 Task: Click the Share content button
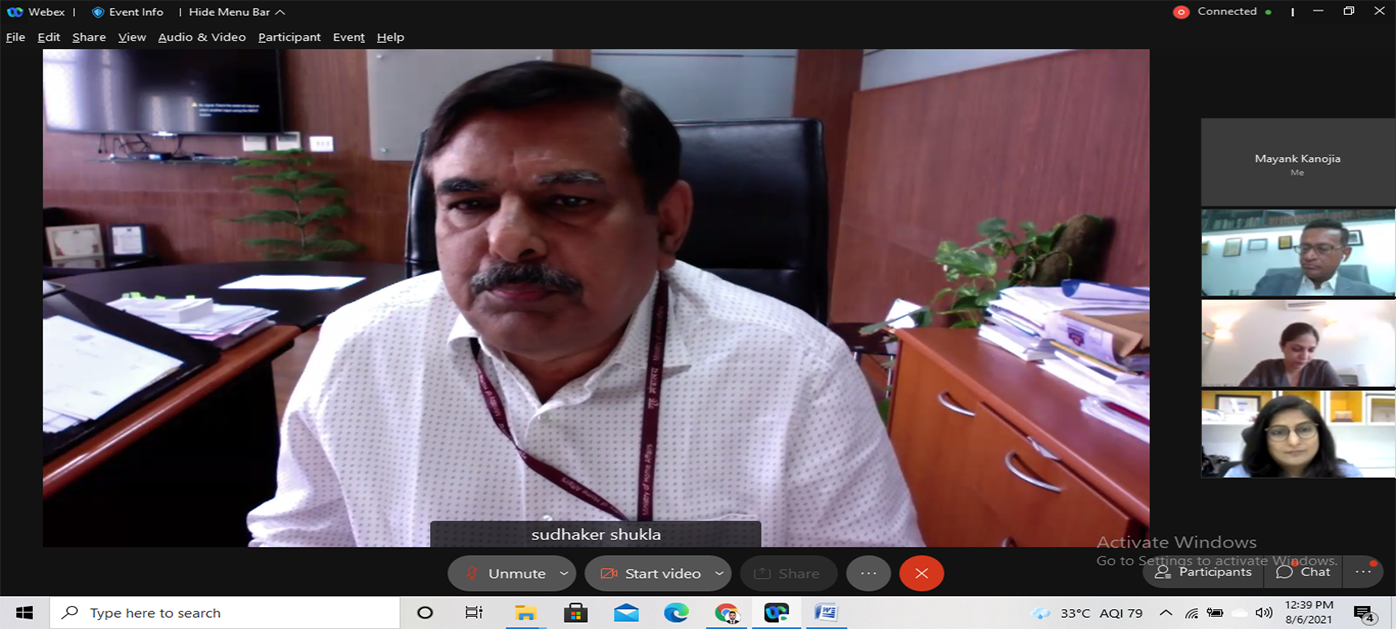[x=787, y=573]
